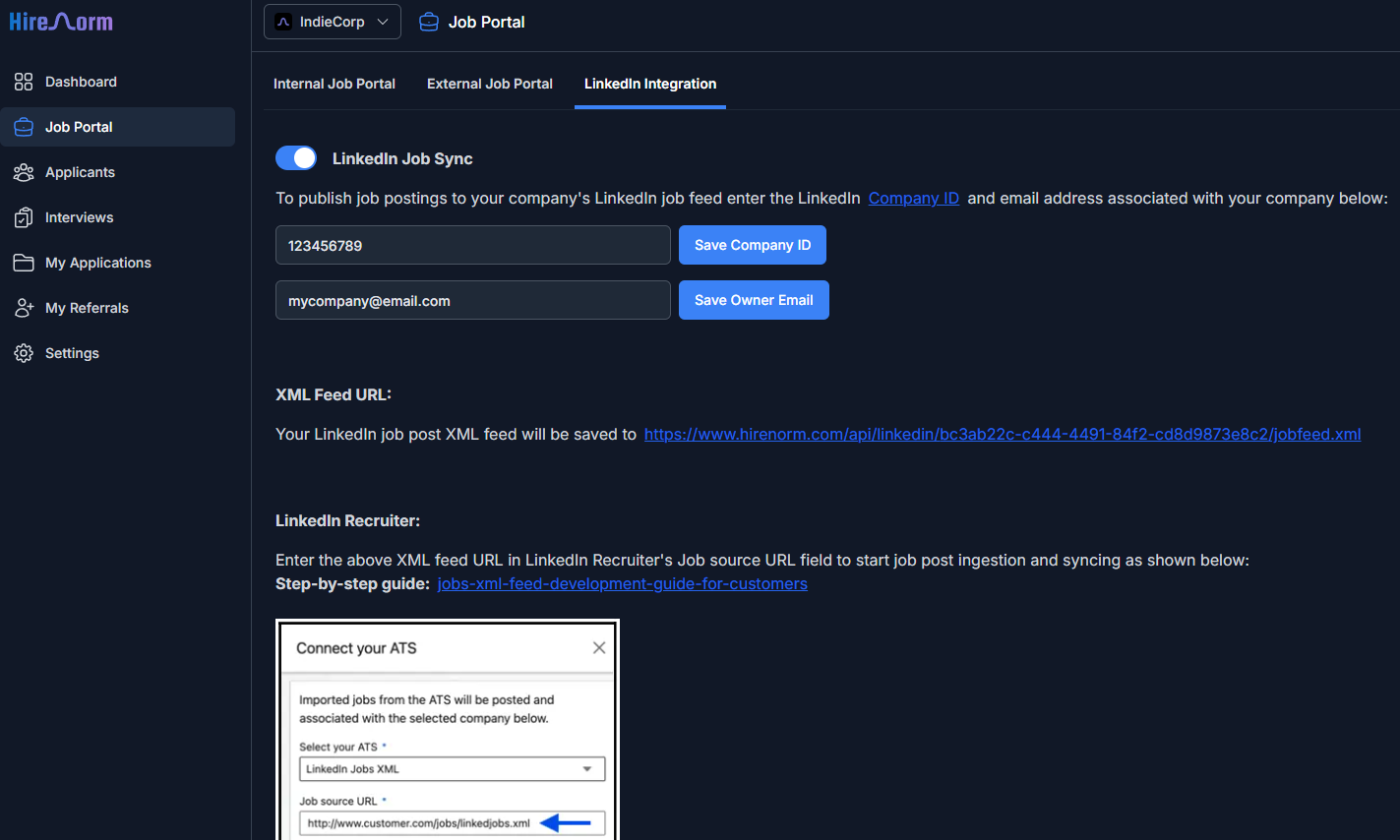Click the HireNorm logo
Viewport: 1400px width, 840px height.
[61, 21]
